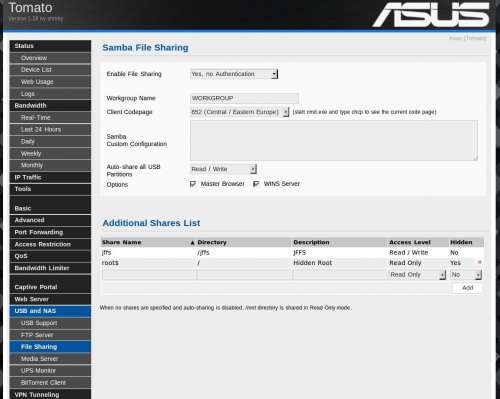Open the new share Access Level dropdown
This screenshot has width=500, height=399.
(x=417, y=275)
